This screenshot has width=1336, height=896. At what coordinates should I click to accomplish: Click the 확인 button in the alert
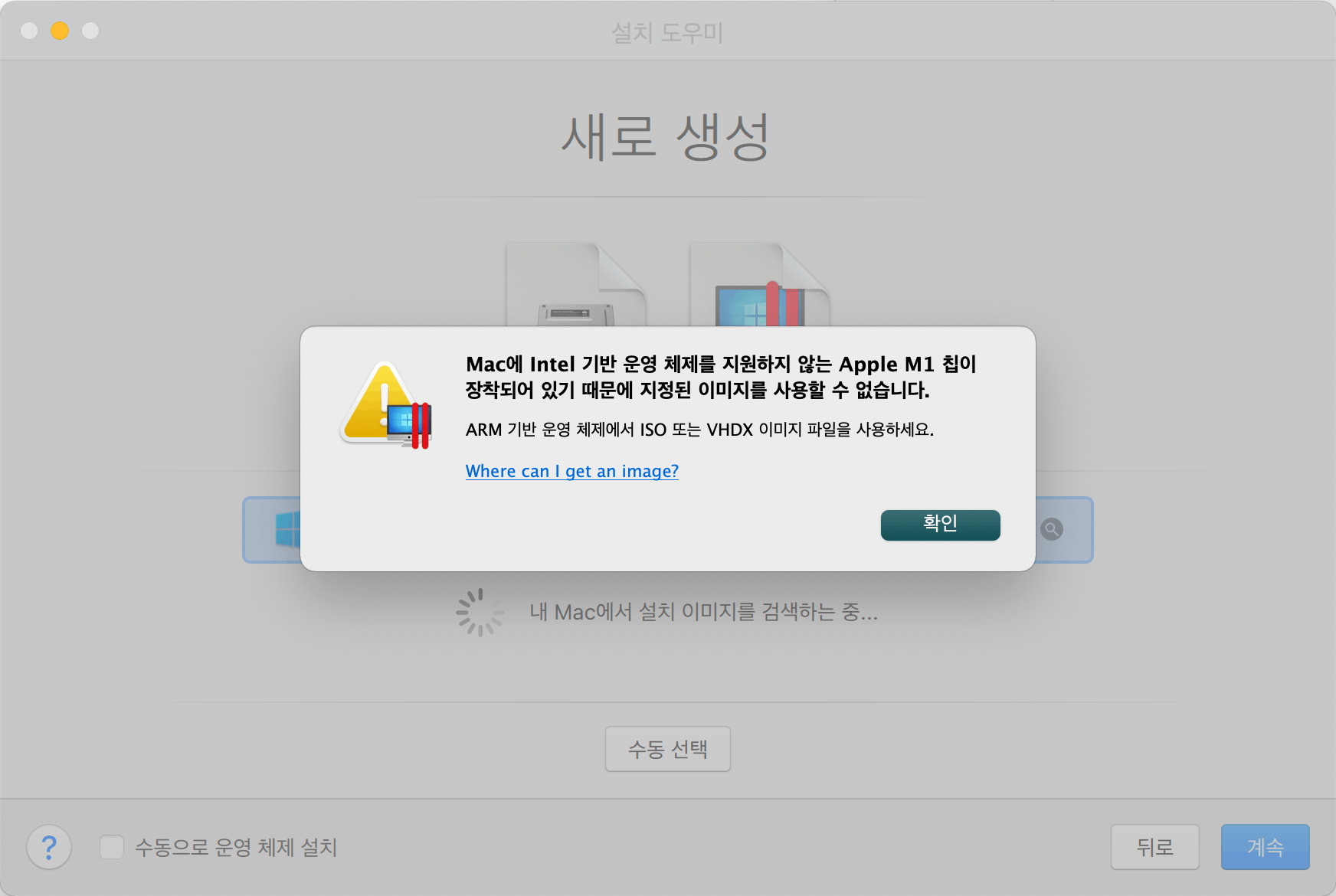click(x=940, y=525)
